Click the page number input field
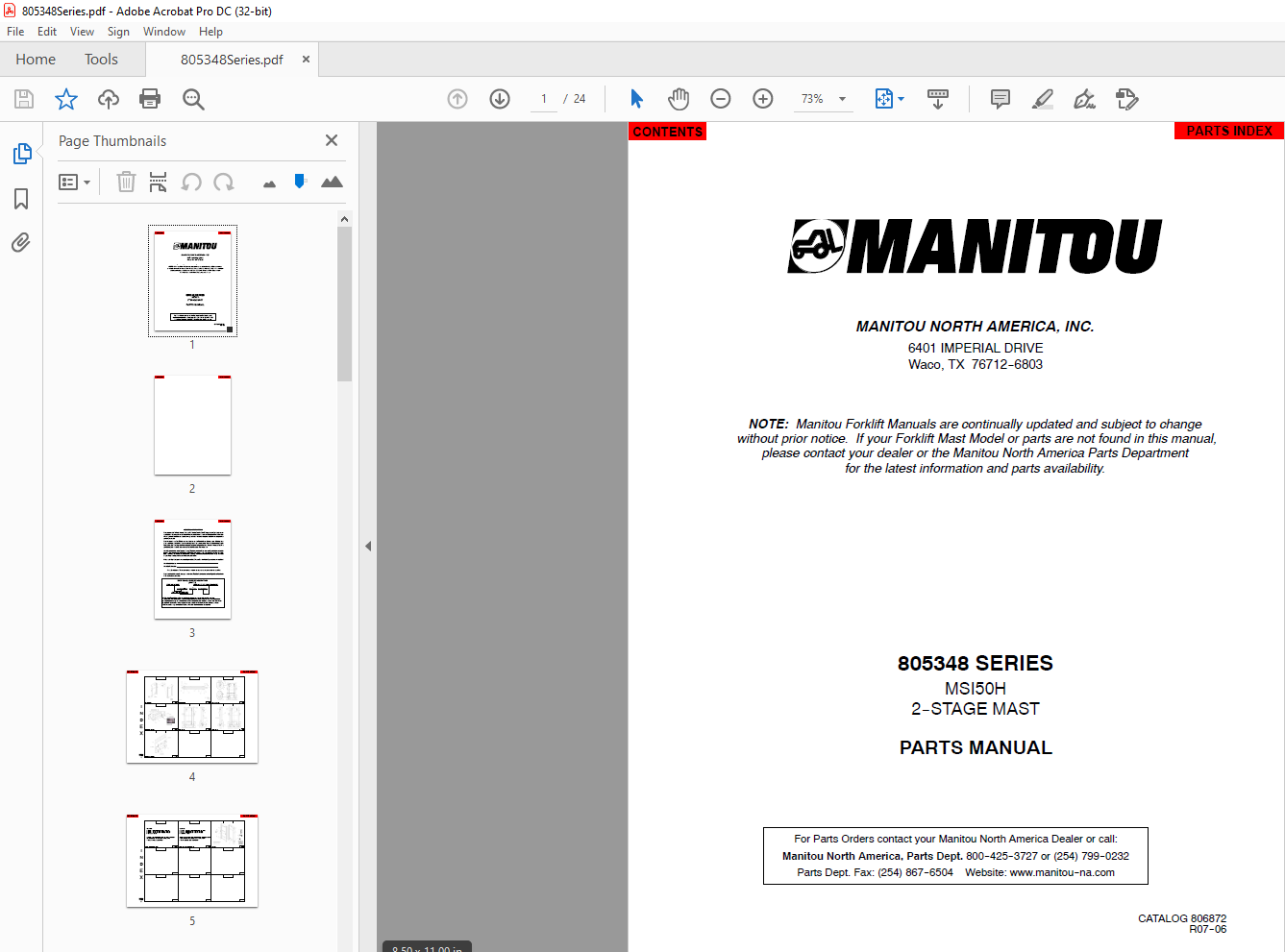 (544, 99)
